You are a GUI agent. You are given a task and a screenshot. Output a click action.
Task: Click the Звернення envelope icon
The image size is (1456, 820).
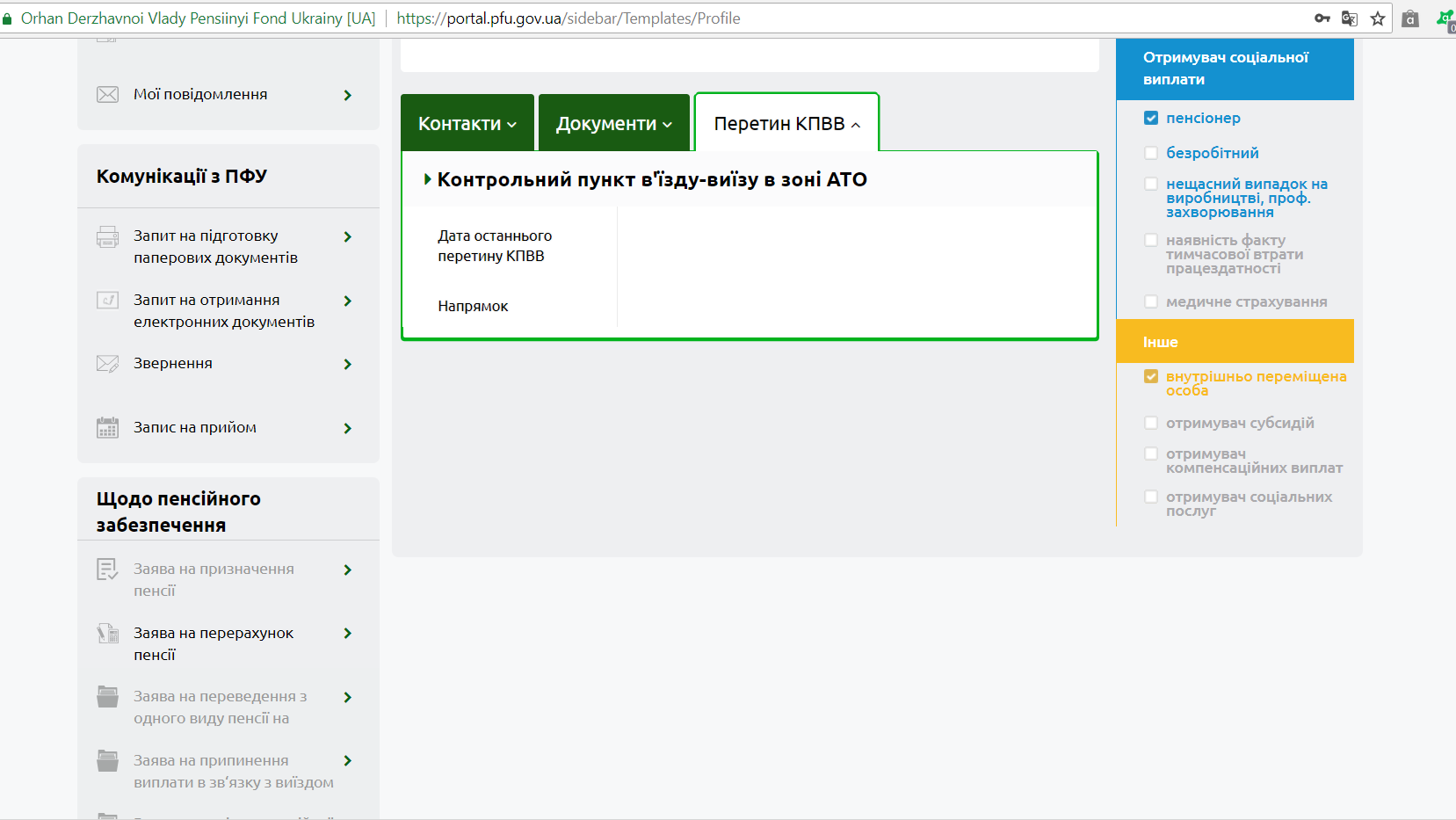107,364
